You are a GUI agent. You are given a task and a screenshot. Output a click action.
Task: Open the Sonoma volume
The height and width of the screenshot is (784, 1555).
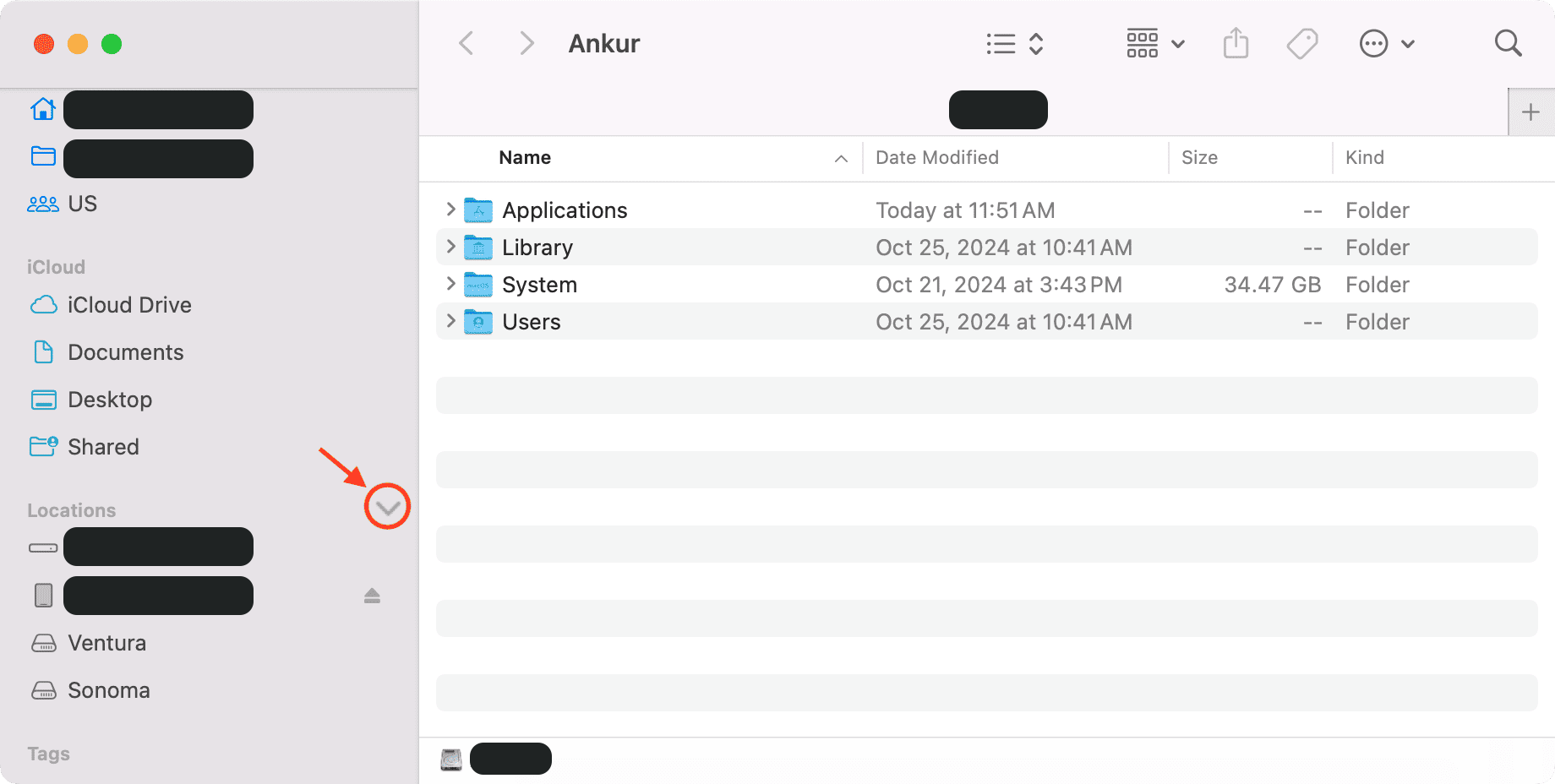(x=109, y=690)
